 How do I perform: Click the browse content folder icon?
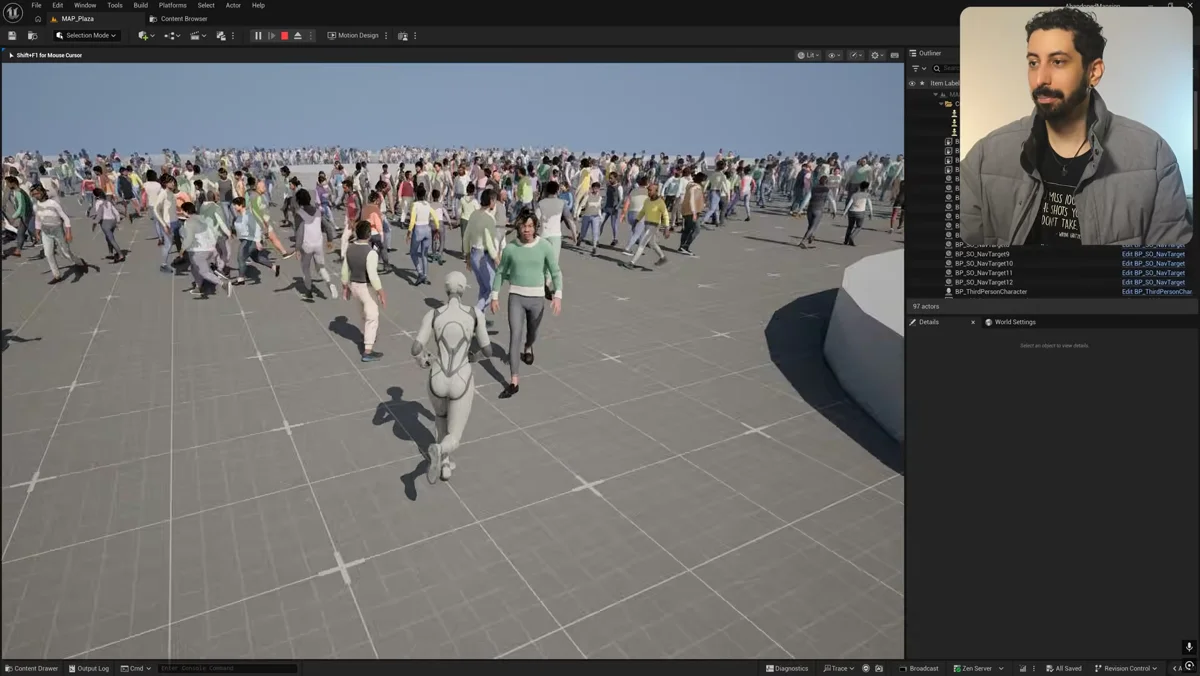click(32, 36)
